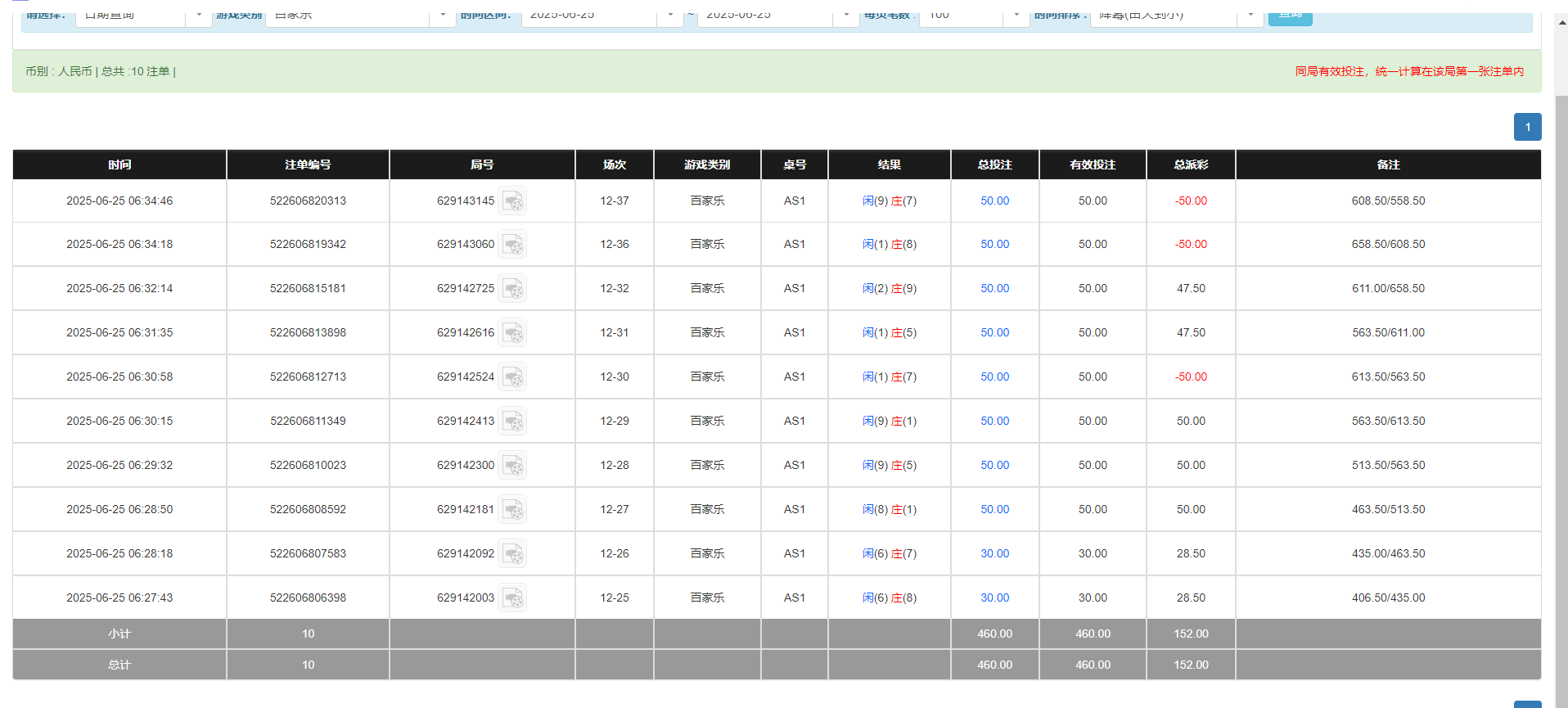1568x708 pixels.
Task: View replay for round 629142524
Action: (x=512, y=377)
